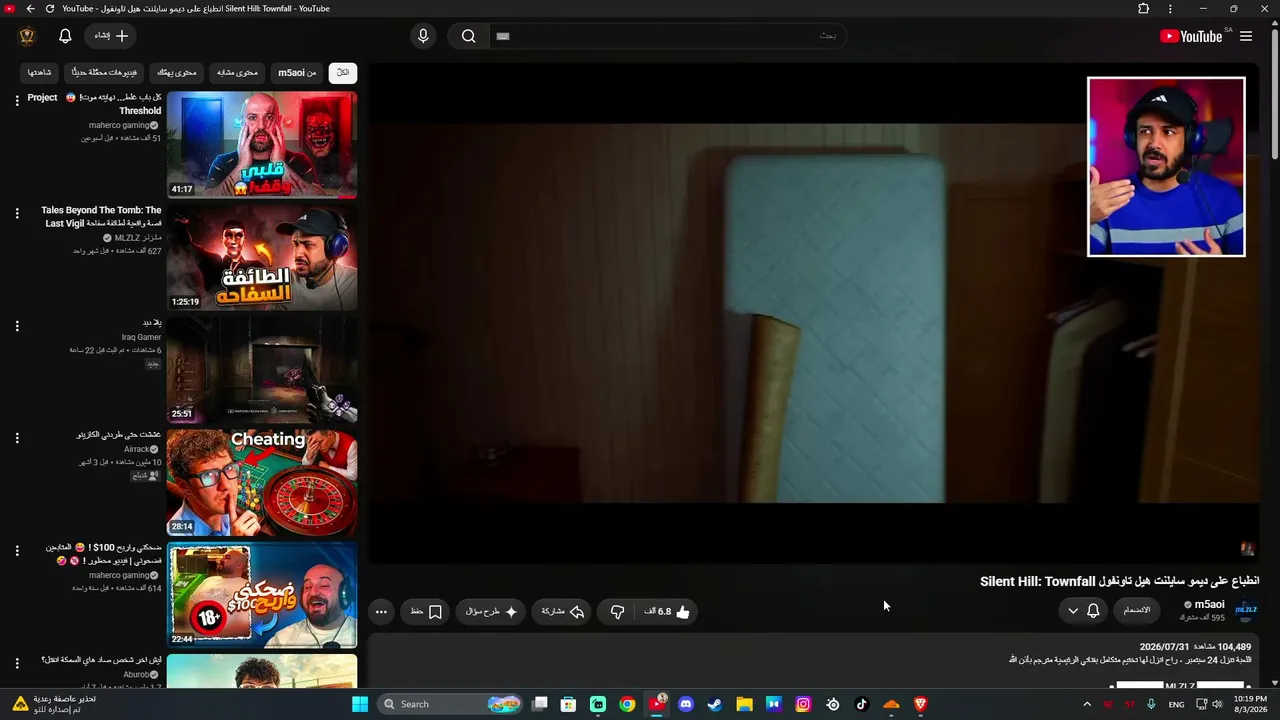The image size is (1280, 720).
Task: Open the Windows Start menu
Action: 360,704
